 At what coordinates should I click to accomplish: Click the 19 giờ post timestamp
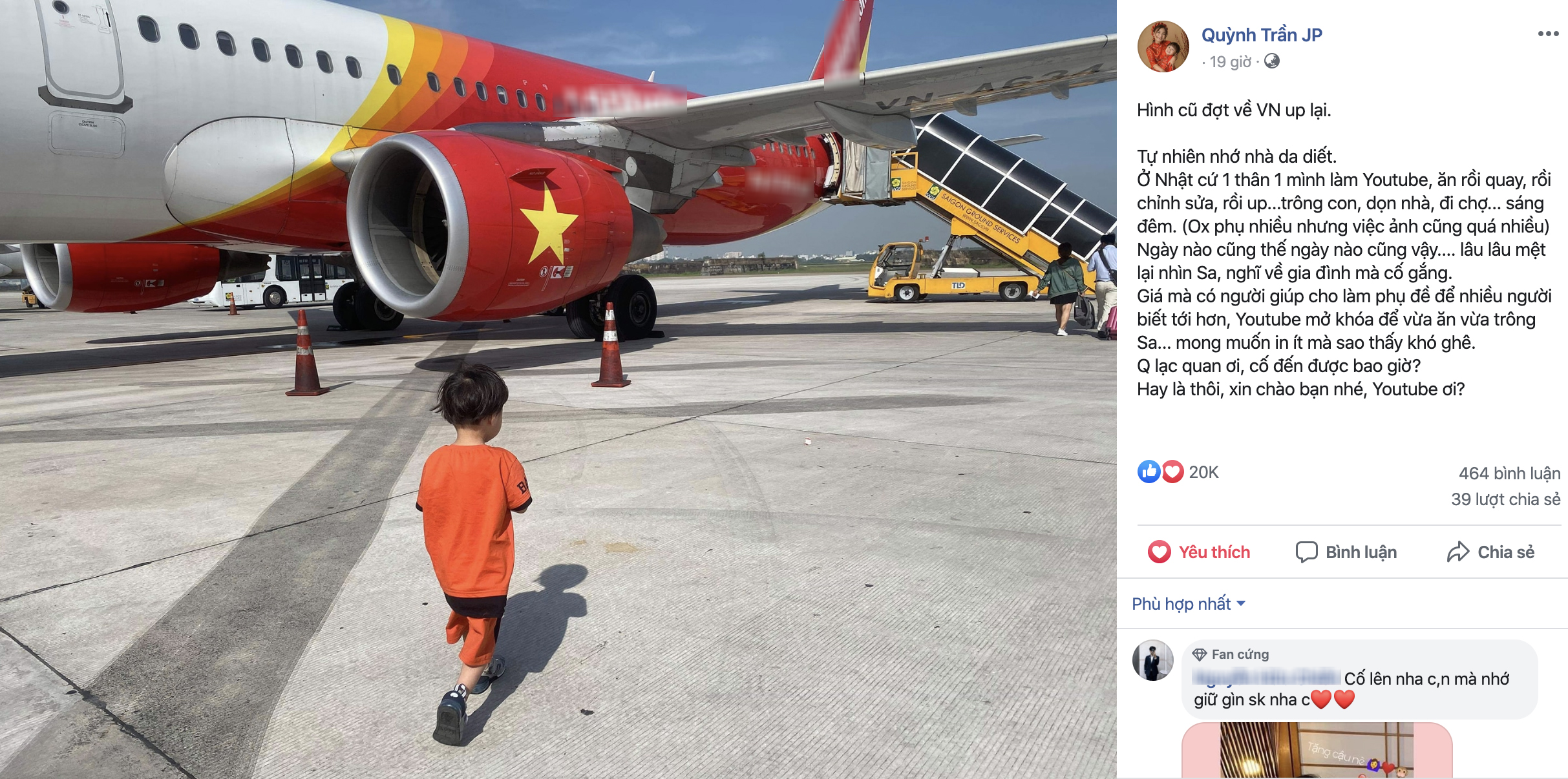pos(1230,62)
